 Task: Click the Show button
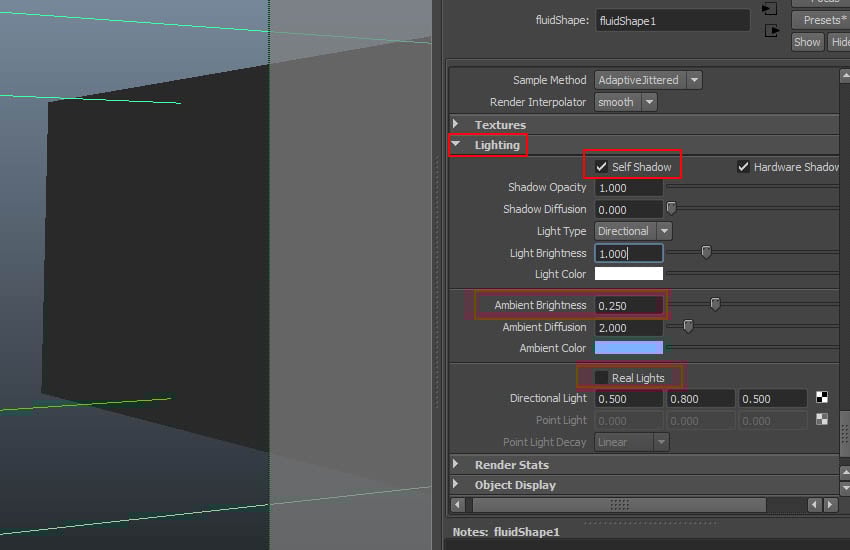(807, 42)
